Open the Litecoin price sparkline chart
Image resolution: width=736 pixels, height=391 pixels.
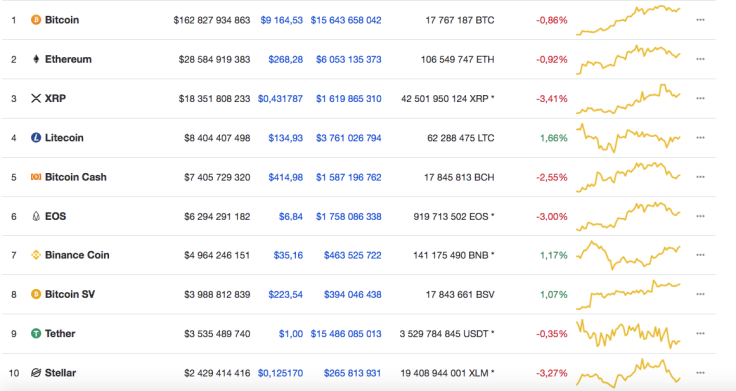628,138
